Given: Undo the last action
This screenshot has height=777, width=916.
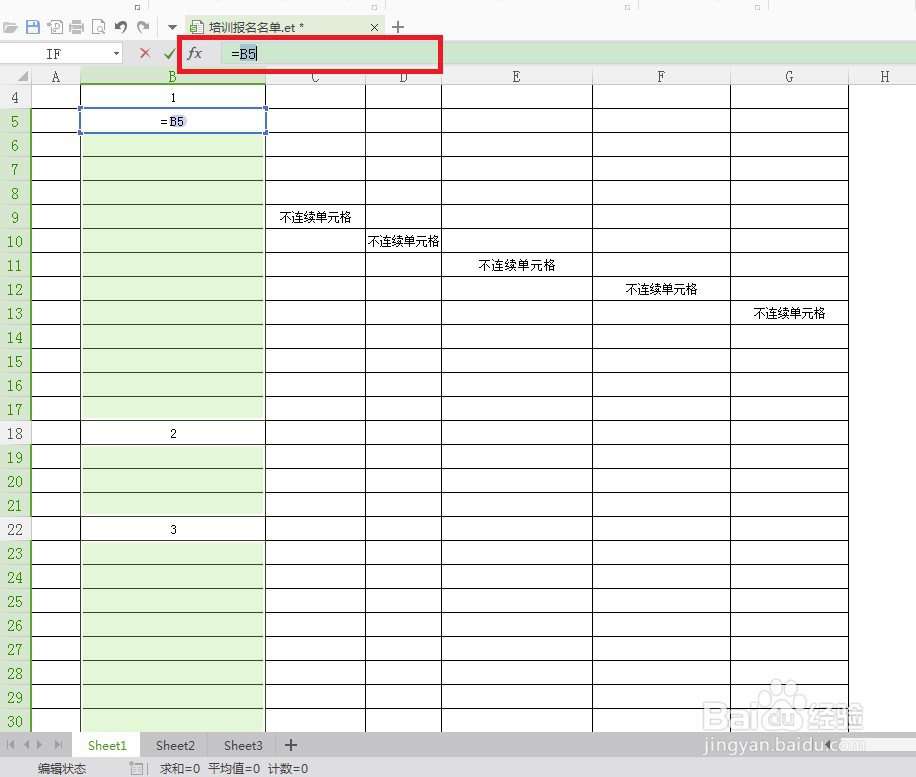Looking at the screenshot, I should [121, 27].
